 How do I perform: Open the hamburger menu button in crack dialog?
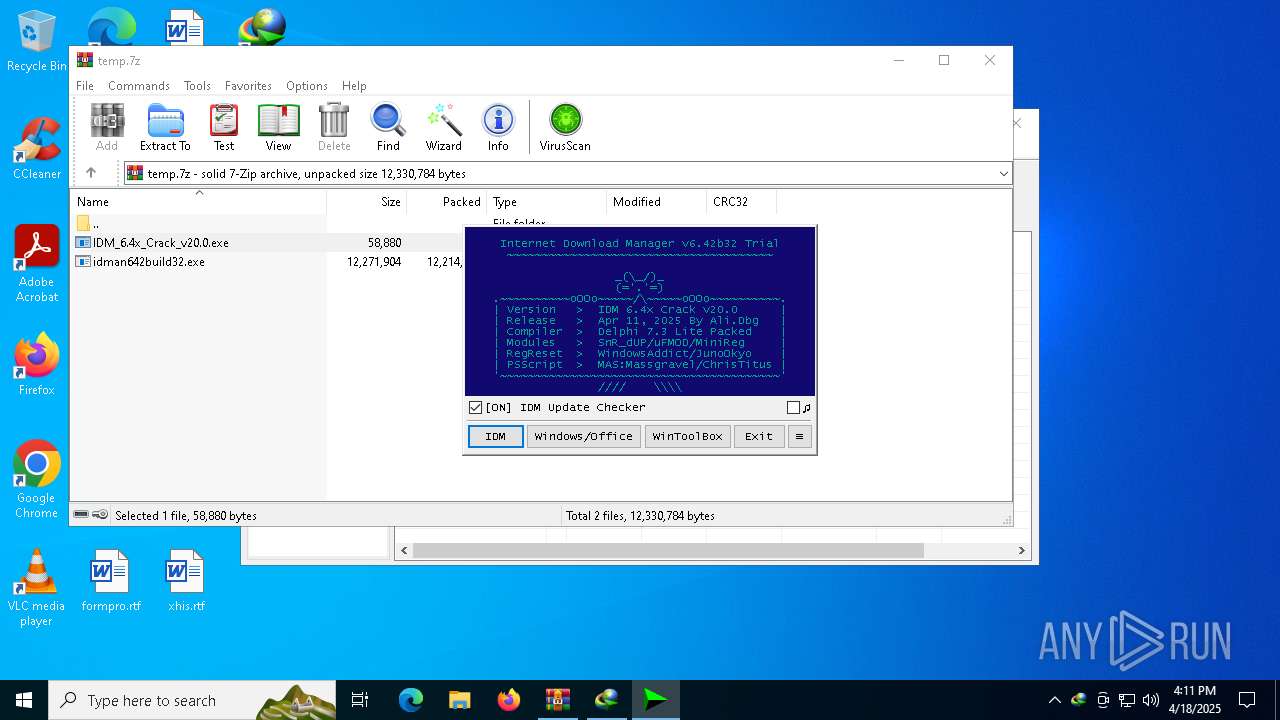point(799,437)
